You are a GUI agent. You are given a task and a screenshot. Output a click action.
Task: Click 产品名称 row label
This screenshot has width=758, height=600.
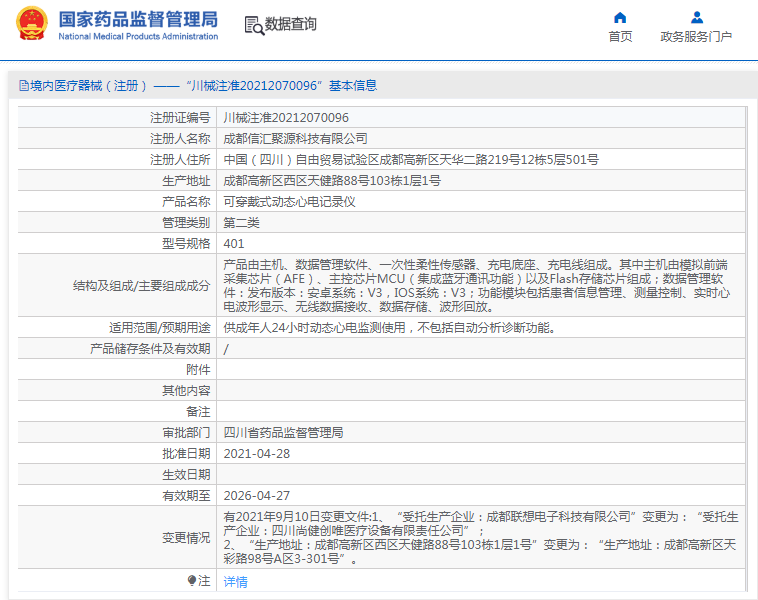186,202
